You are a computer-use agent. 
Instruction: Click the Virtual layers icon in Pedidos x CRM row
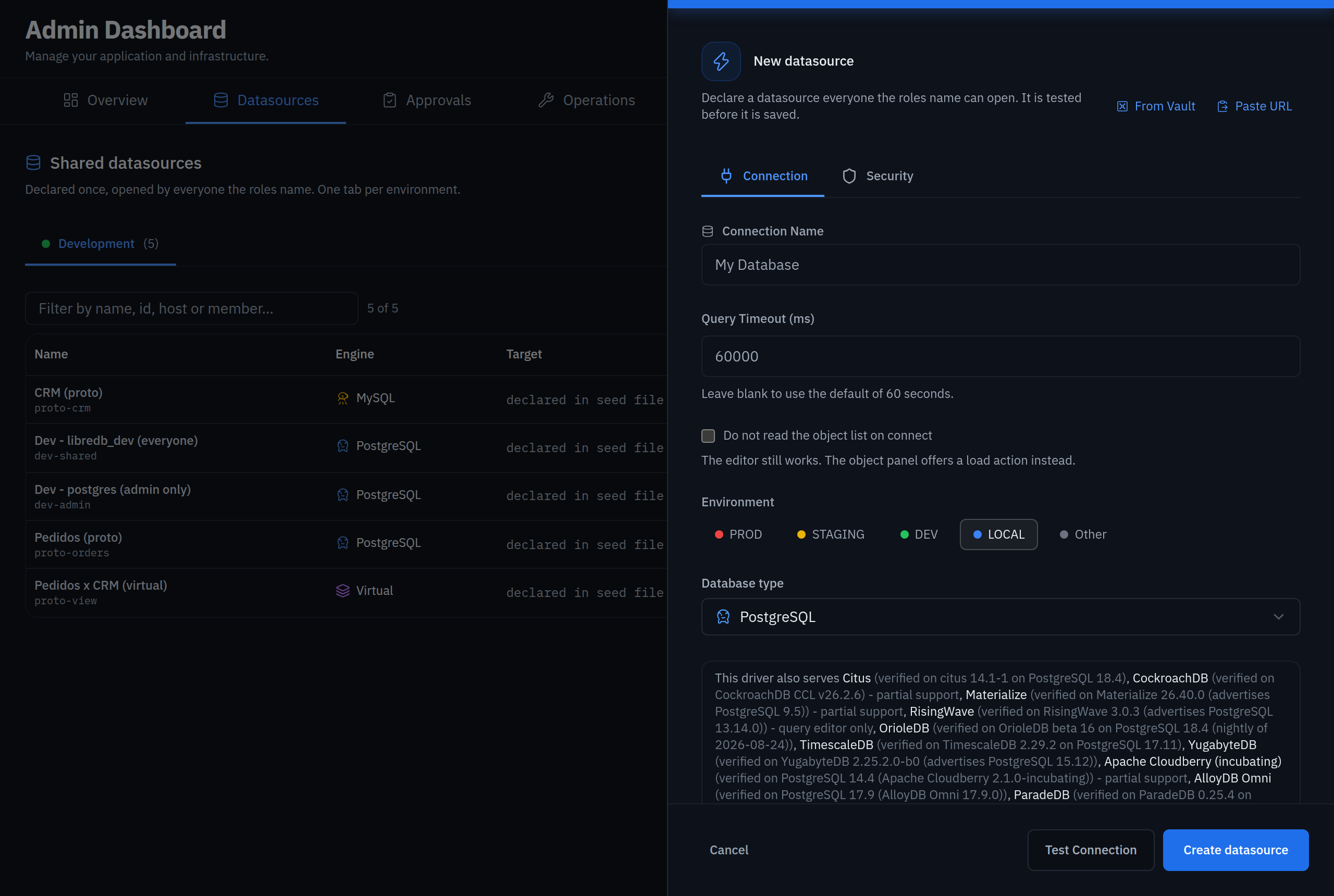coord(342,591)
